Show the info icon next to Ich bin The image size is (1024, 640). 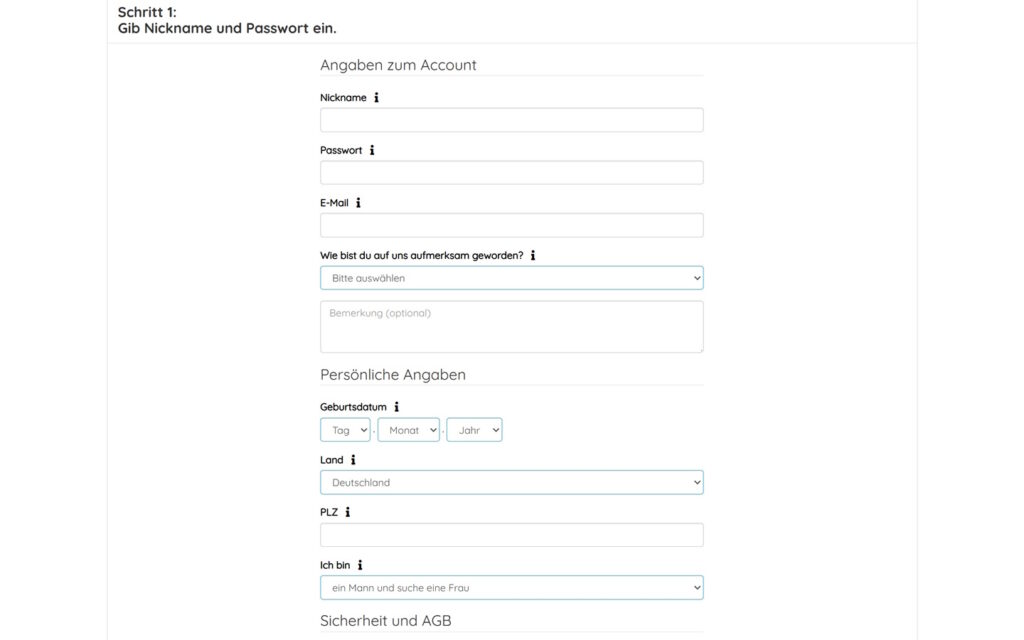[360, 565]
